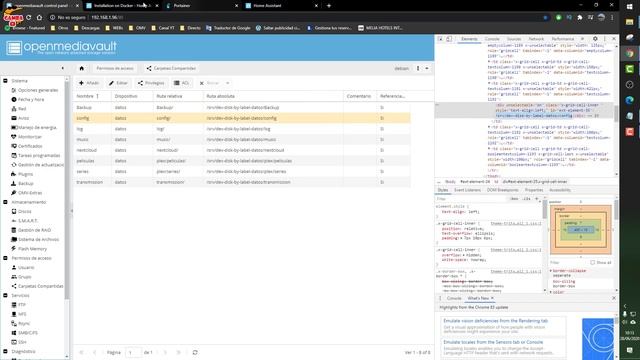Switch to the DevTools Sources tab
This screenshot has height=360, width=640.
point(514,39)
